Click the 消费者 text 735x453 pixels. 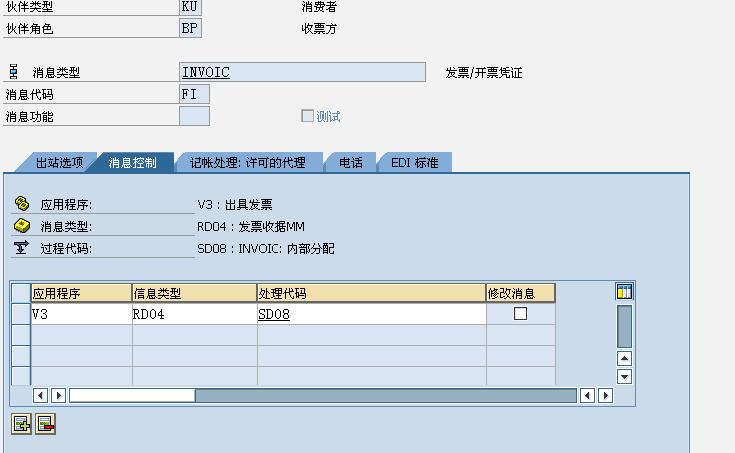[319, 7]
